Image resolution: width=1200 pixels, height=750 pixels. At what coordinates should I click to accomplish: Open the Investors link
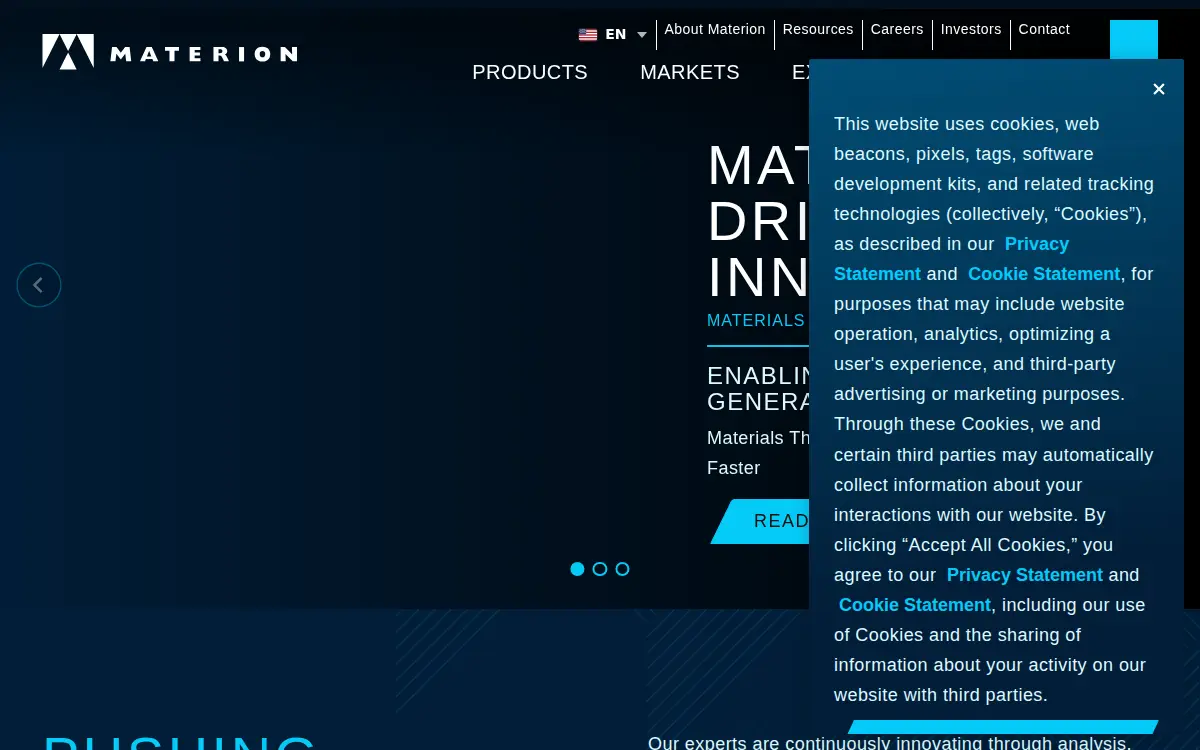click(x=971, y=30)
